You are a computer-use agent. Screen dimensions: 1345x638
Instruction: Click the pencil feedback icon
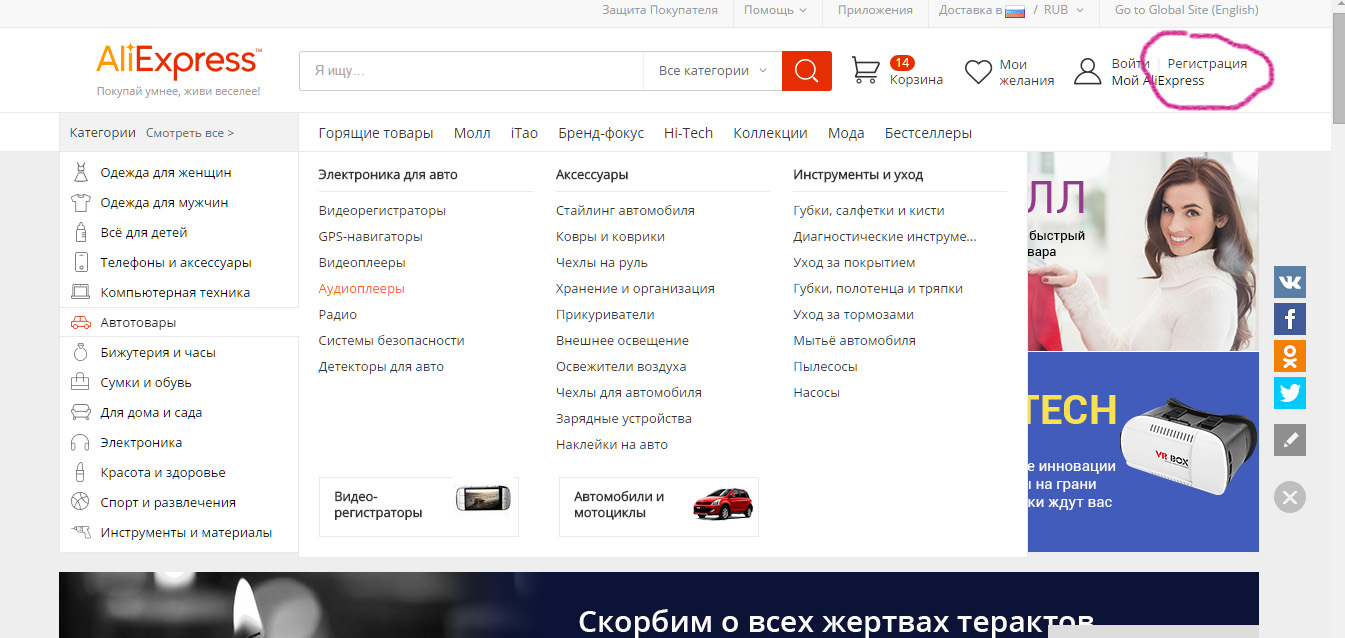(1289, 440)
